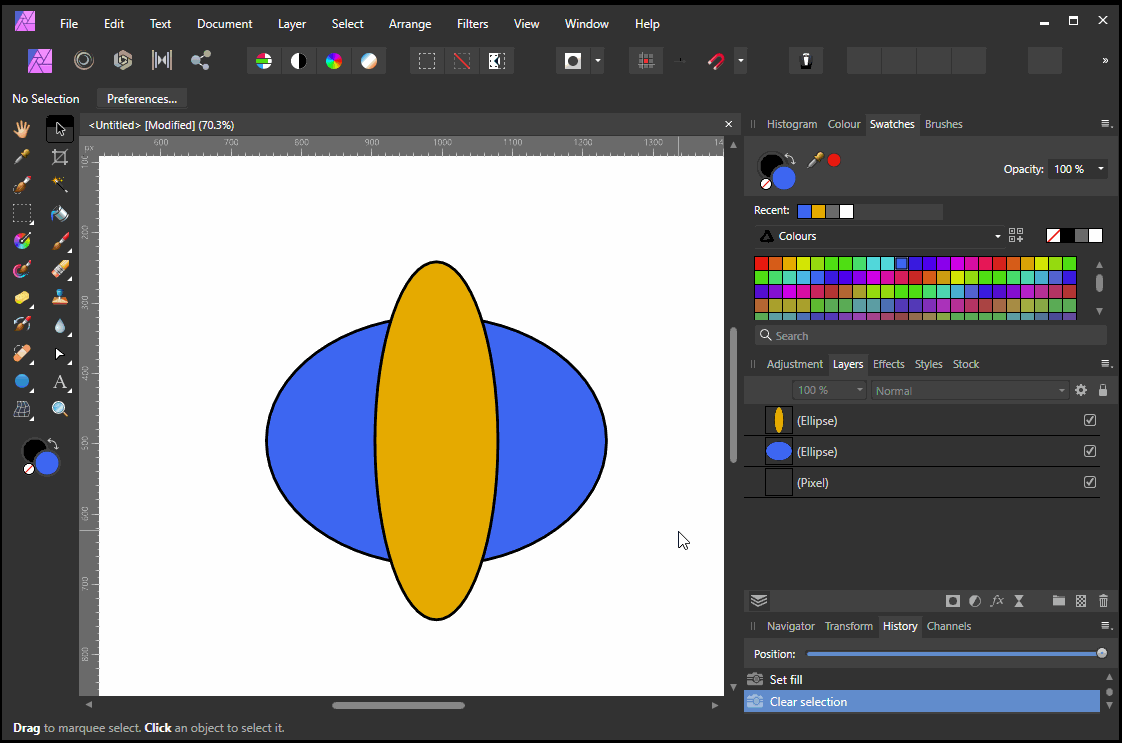Select the Hand view tool
This screenshot has width=1122, height=743.
(22, 129)
